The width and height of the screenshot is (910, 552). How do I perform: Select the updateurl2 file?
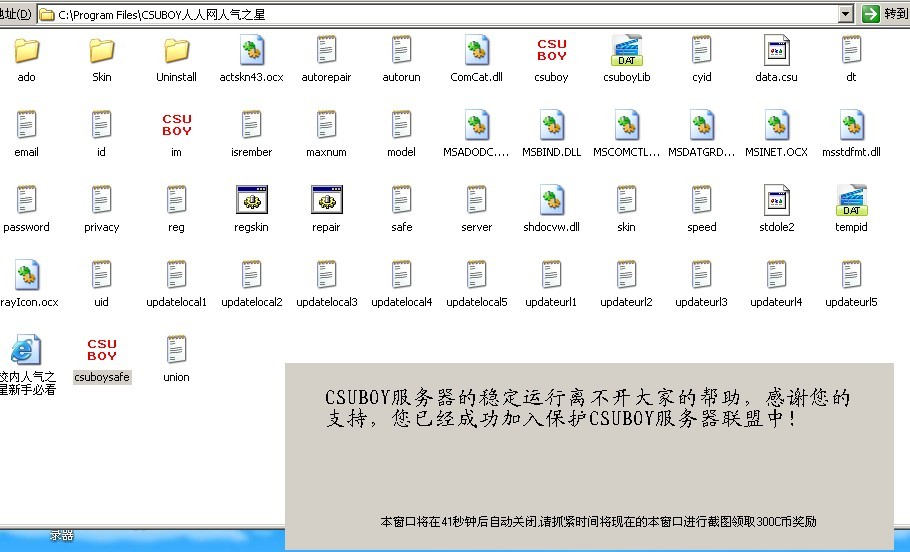click(x=626, y=275)
